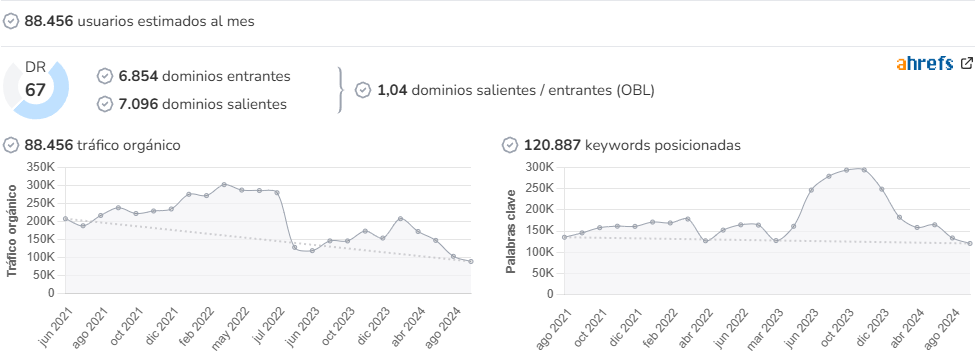Open the ahrefs external link icon
Screen dimensions: 979x363
click(967, 62)
